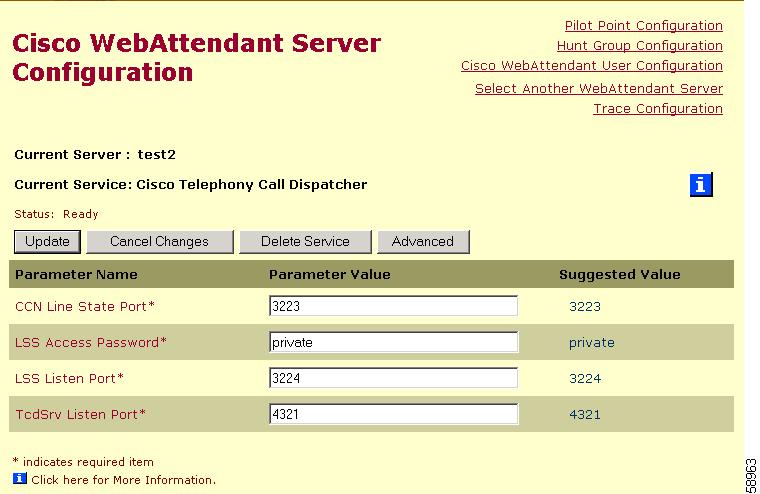
Task: Focus the LSS Listen Port field
Action: (393, 378)
